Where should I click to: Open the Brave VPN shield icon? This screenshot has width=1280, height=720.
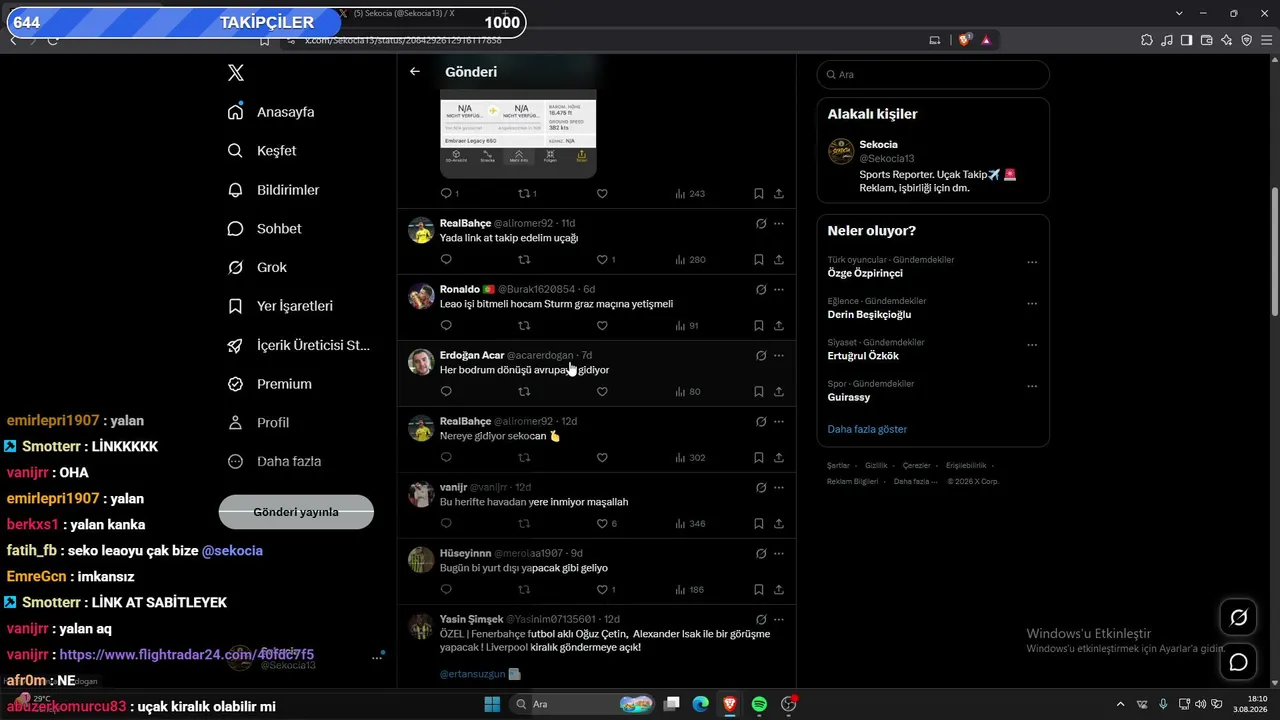(1247, 40)
